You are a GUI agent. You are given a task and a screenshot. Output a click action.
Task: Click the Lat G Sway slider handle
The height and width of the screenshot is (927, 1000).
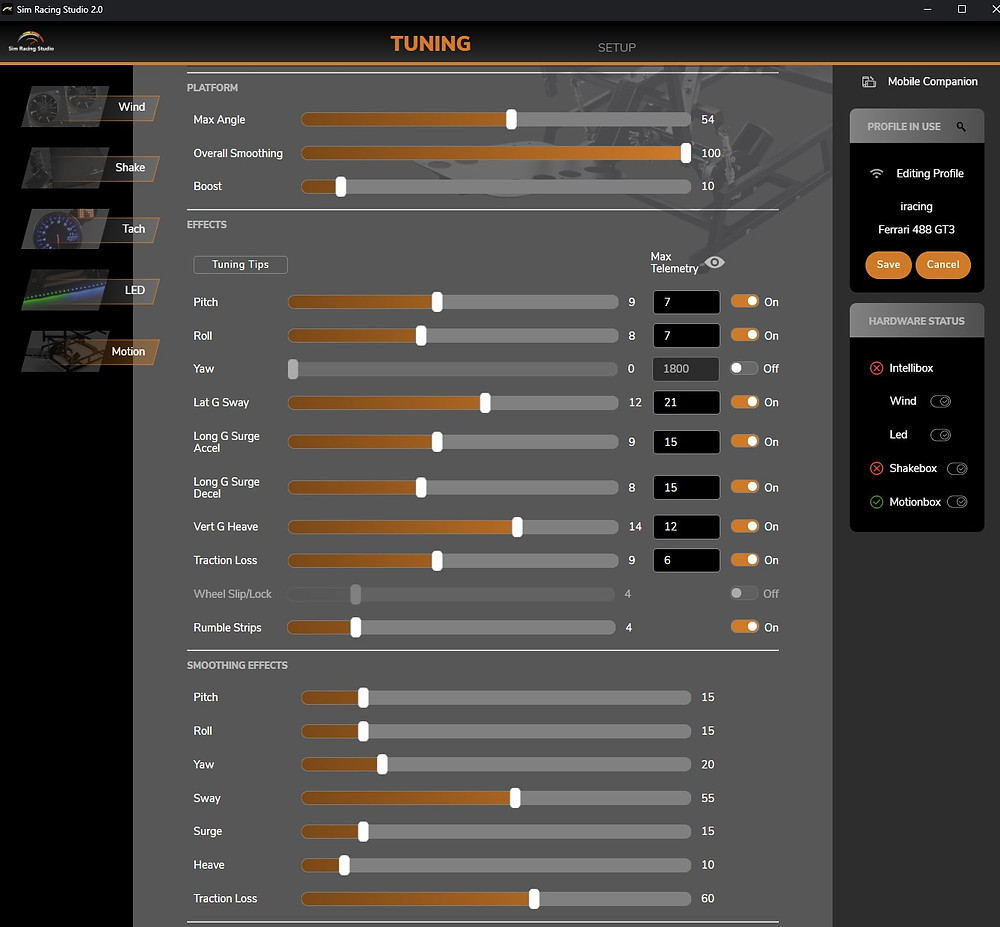click(485, 402)
